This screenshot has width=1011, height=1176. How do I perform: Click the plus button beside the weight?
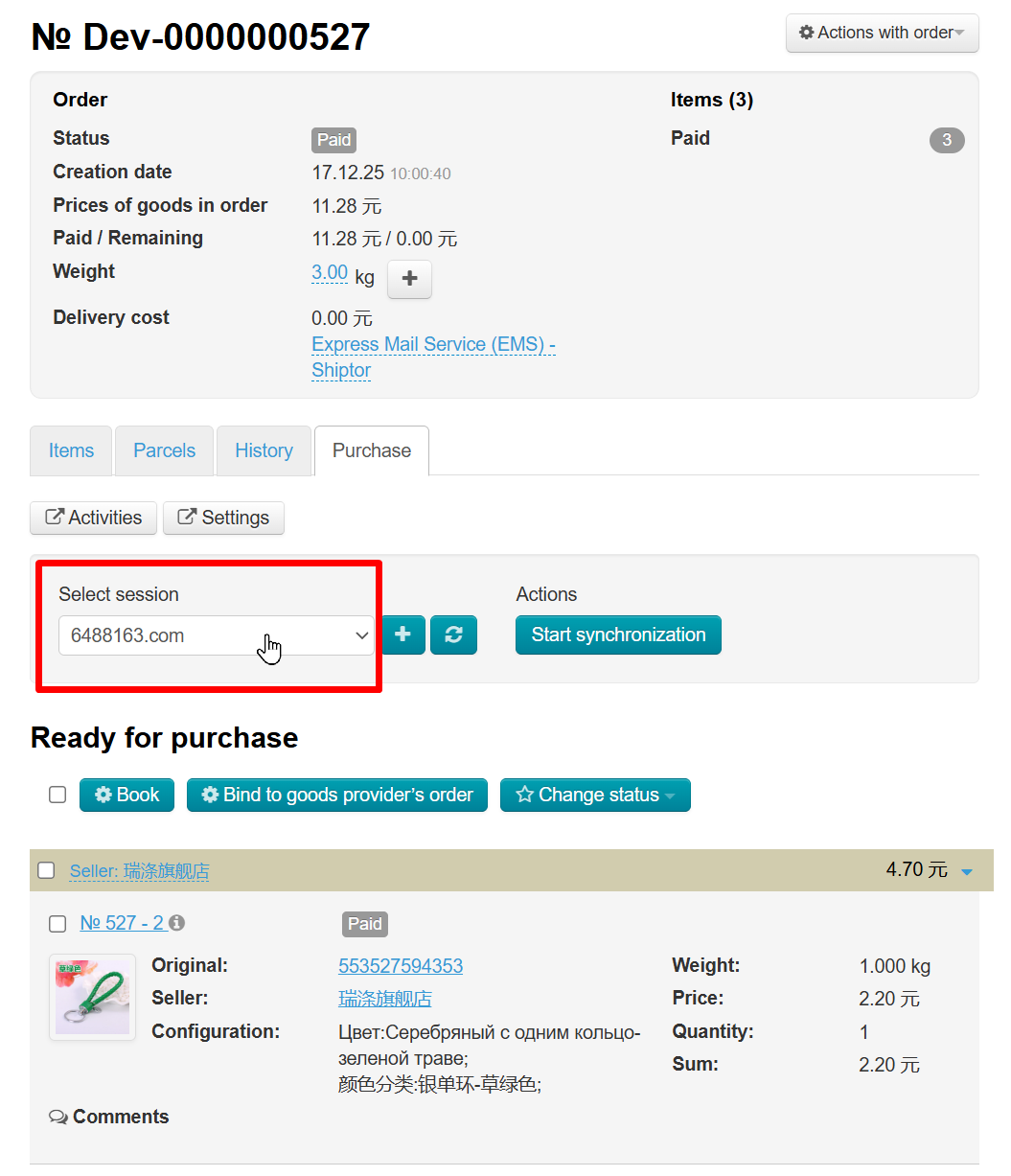click(x=409, y=279)
